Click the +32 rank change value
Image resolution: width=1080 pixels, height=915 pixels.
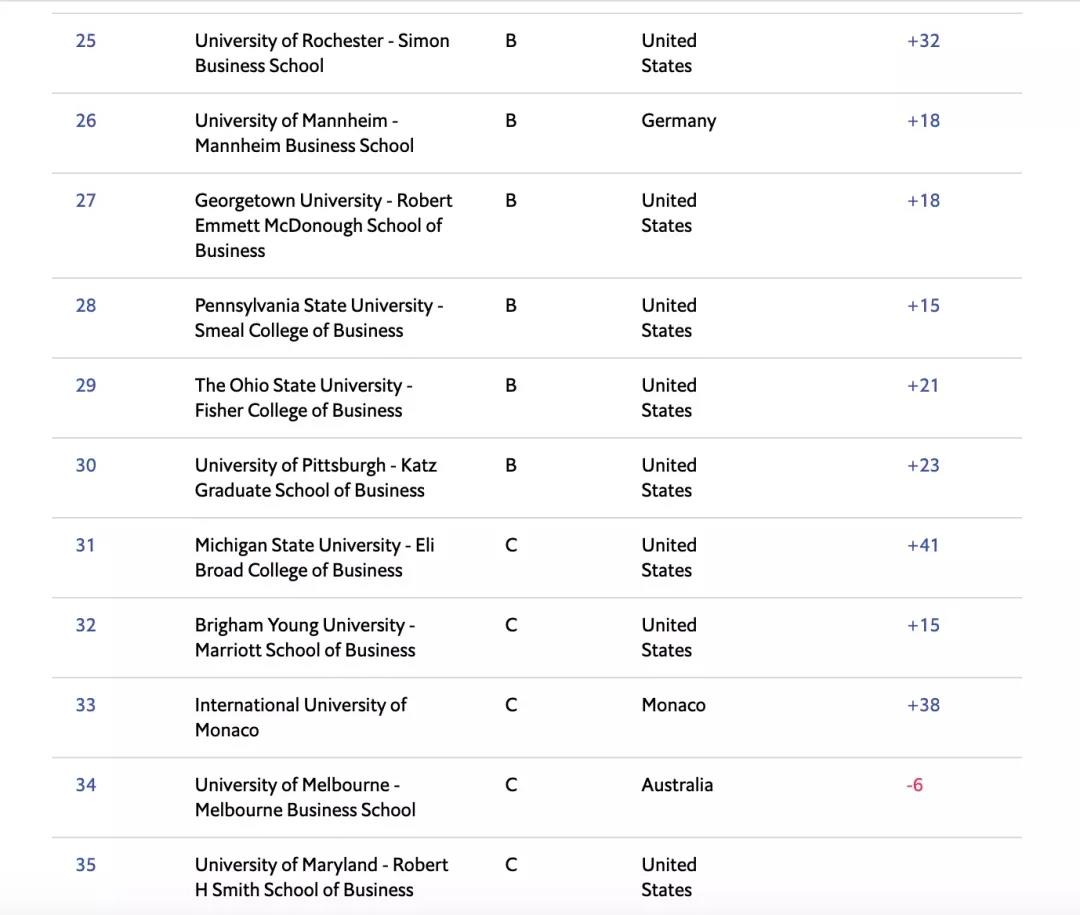point(922,41)
